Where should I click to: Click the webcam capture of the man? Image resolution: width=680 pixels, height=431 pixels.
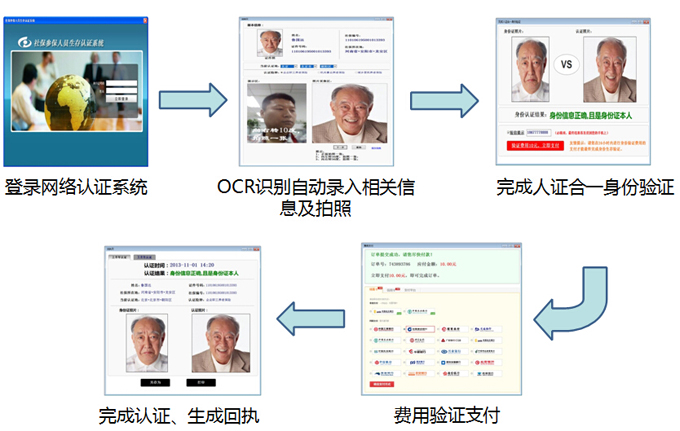(x=277, y=116)
